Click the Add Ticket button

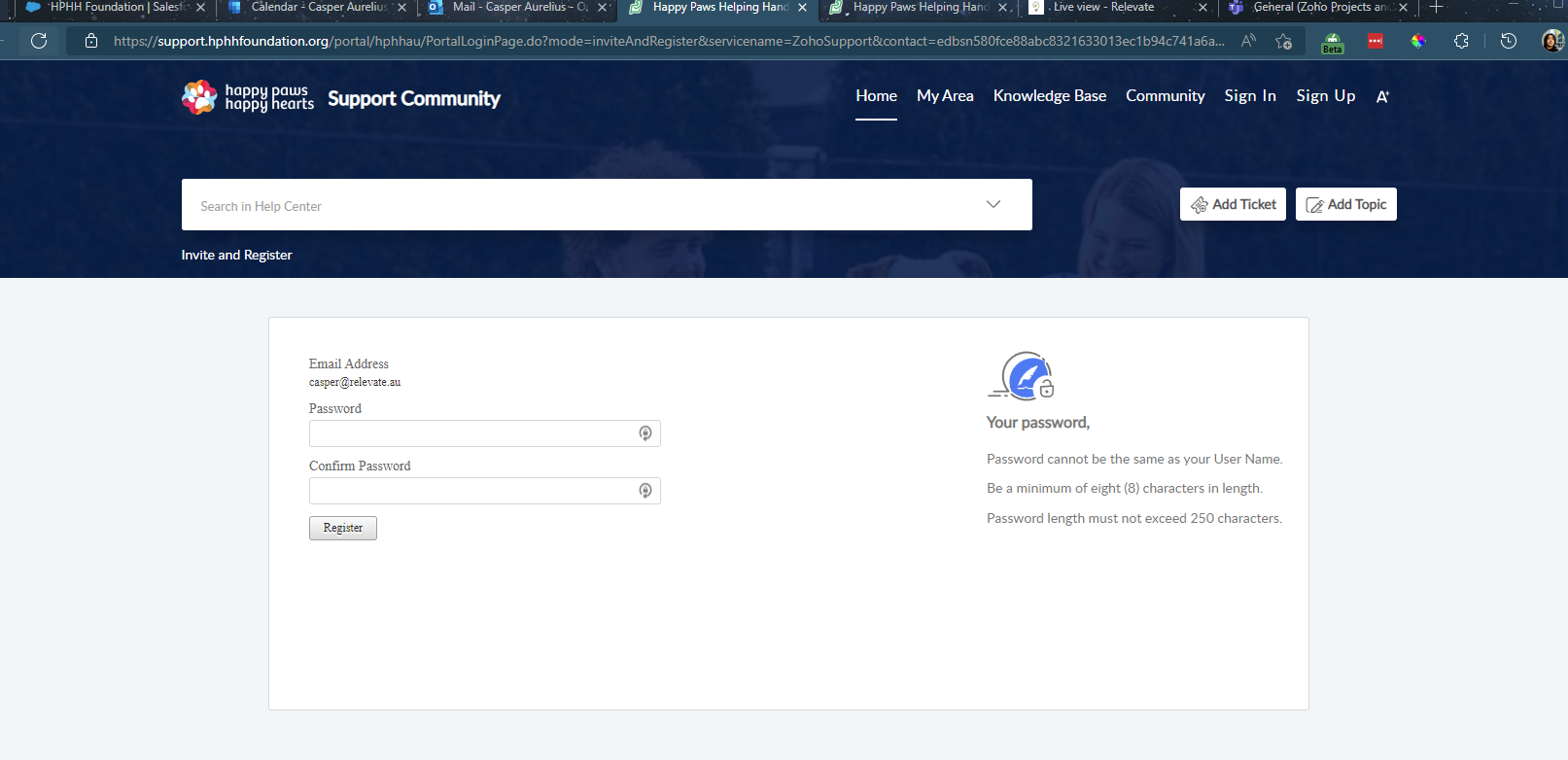tap(1233, 204)
